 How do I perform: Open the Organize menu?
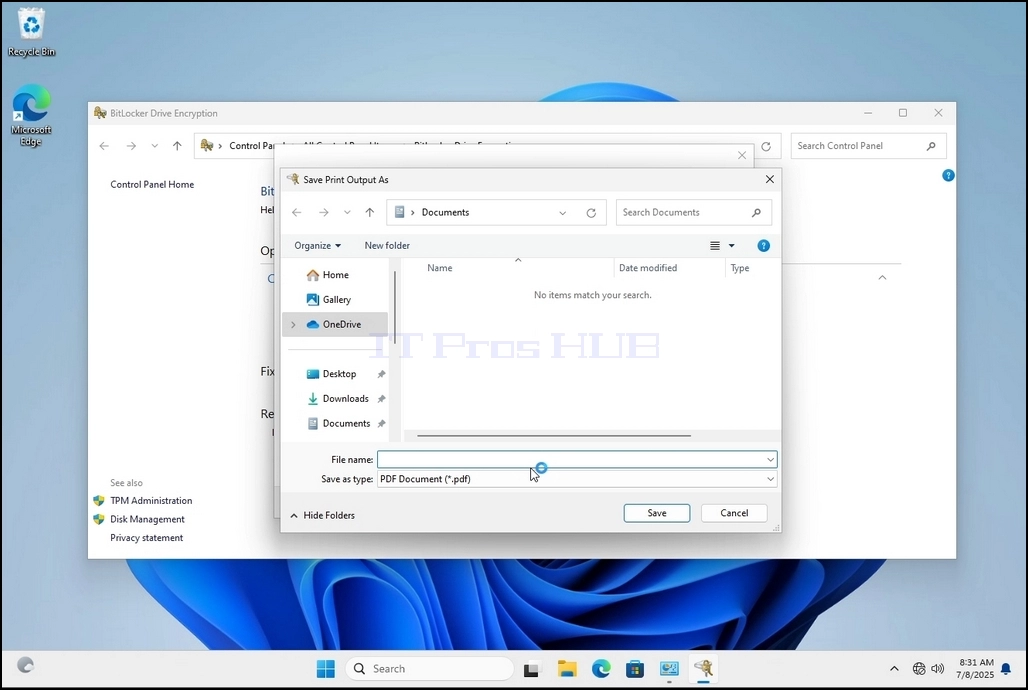(317, 245)
